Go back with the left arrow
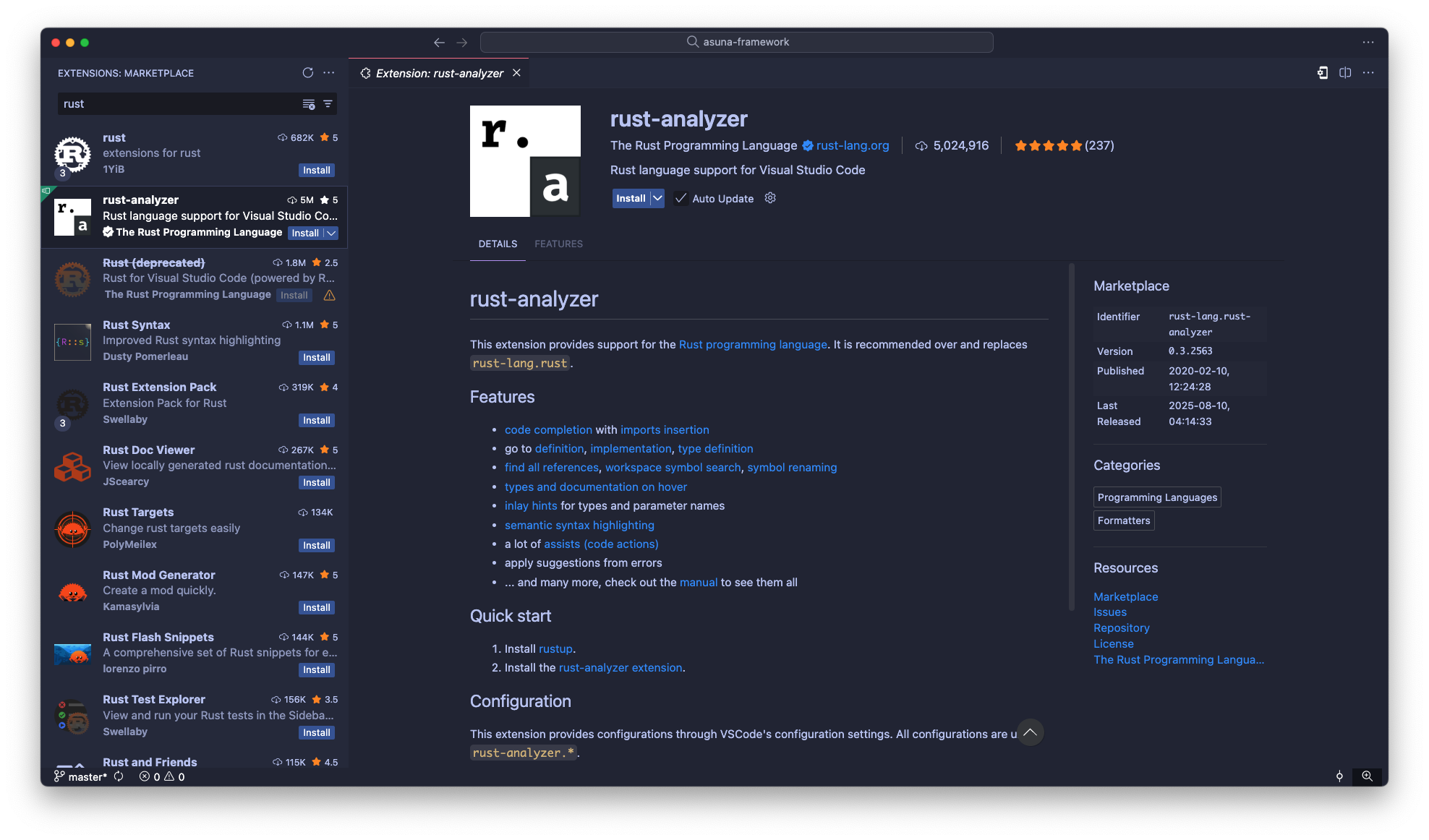 pos(439,43)
